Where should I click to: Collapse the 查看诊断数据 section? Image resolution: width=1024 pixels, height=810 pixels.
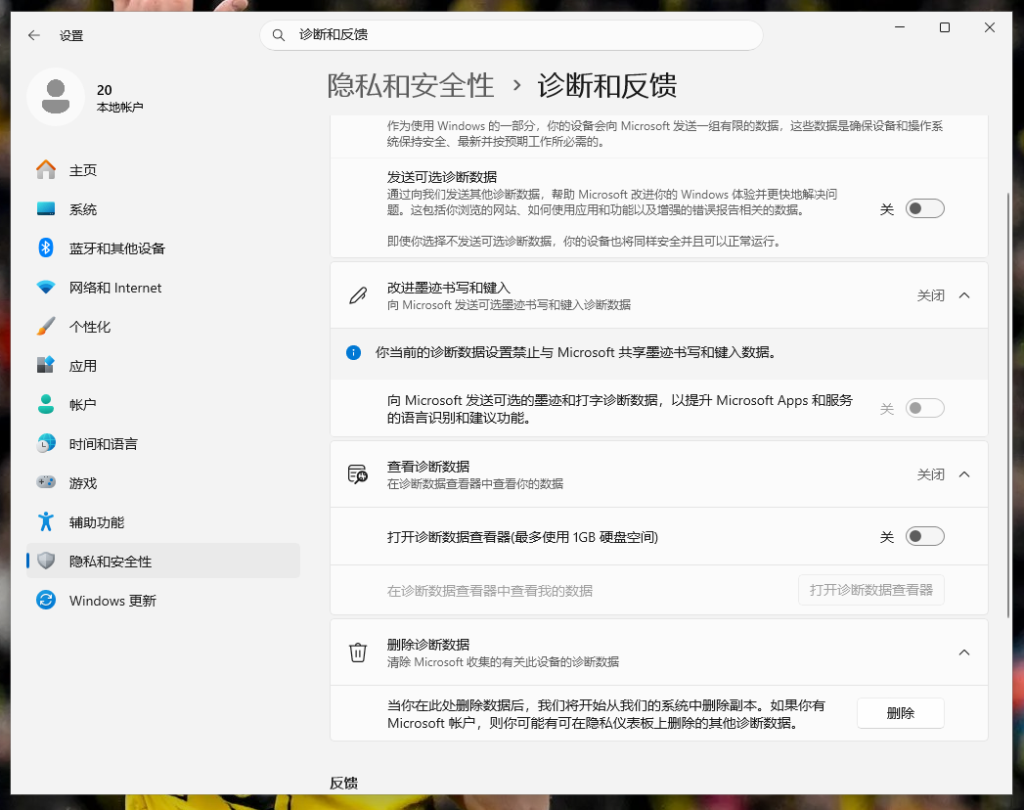[965, 474]
